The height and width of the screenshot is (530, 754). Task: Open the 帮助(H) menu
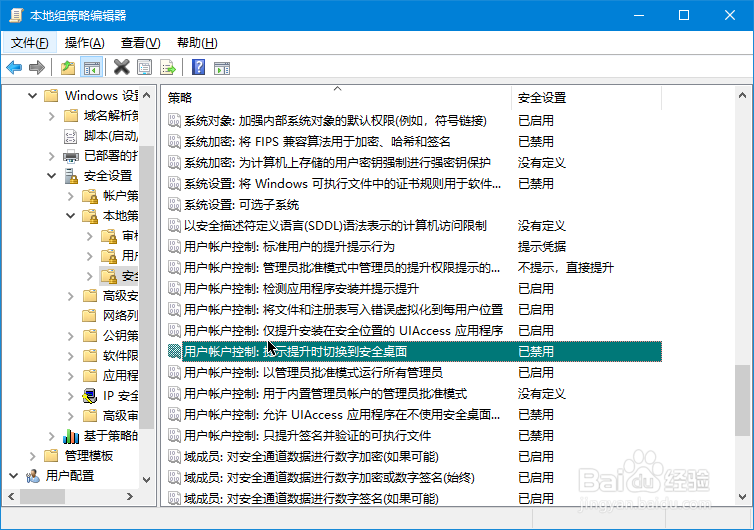[x=197, y=43]
